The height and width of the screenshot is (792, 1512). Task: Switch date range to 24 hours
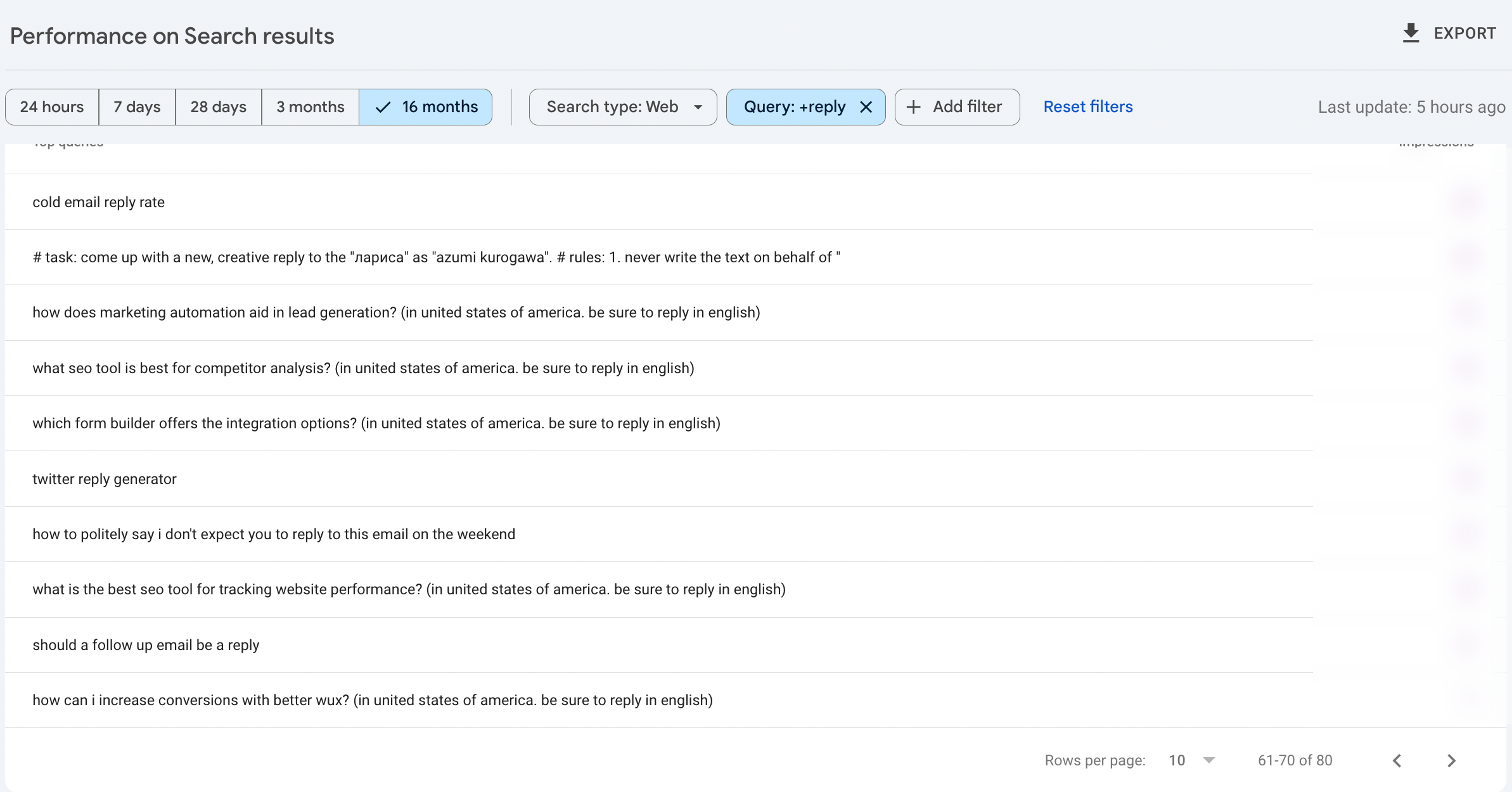pyautogui.click(x=52, y=107)
